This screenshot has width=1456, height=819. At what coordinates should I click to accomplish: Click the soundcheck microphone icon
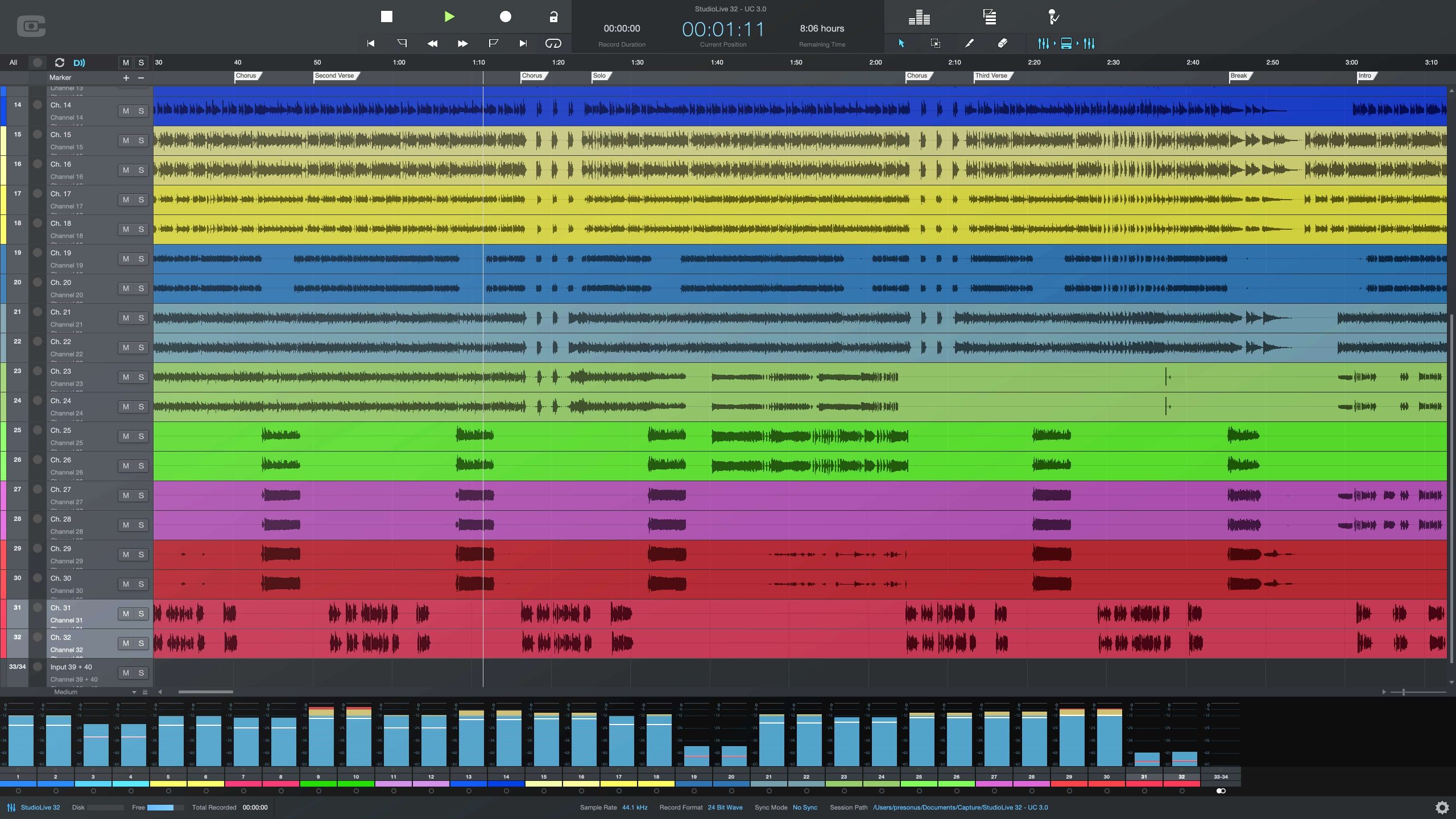(1053, 17)
